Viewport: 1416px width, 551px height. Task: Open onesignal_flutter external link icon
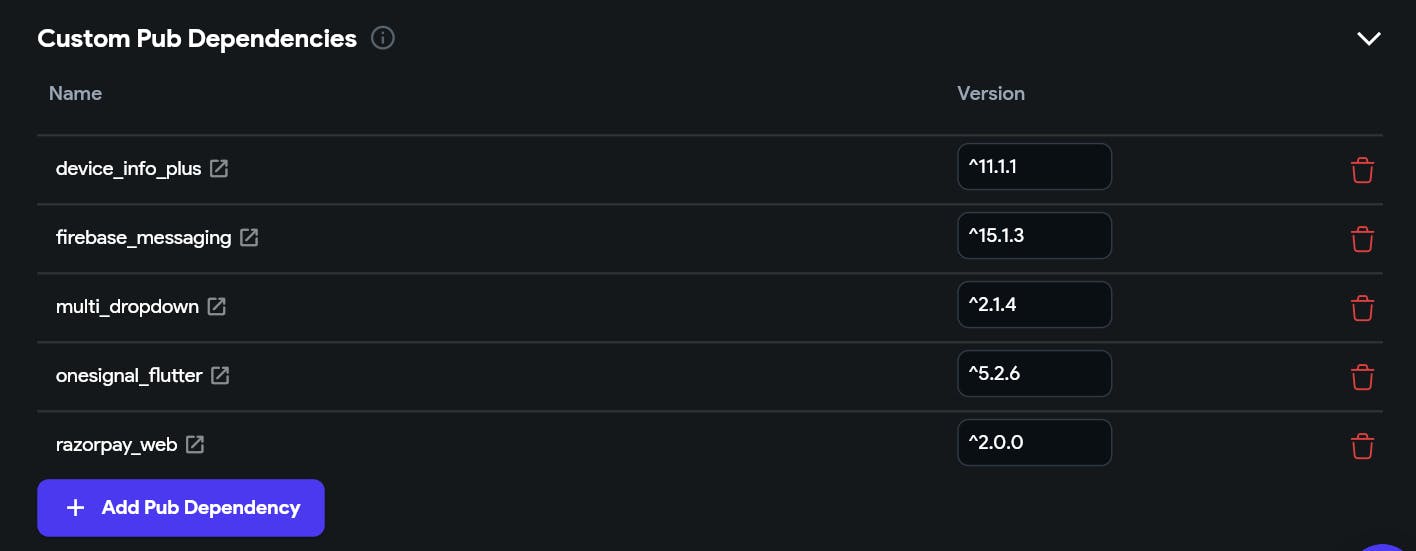point(220,375)
